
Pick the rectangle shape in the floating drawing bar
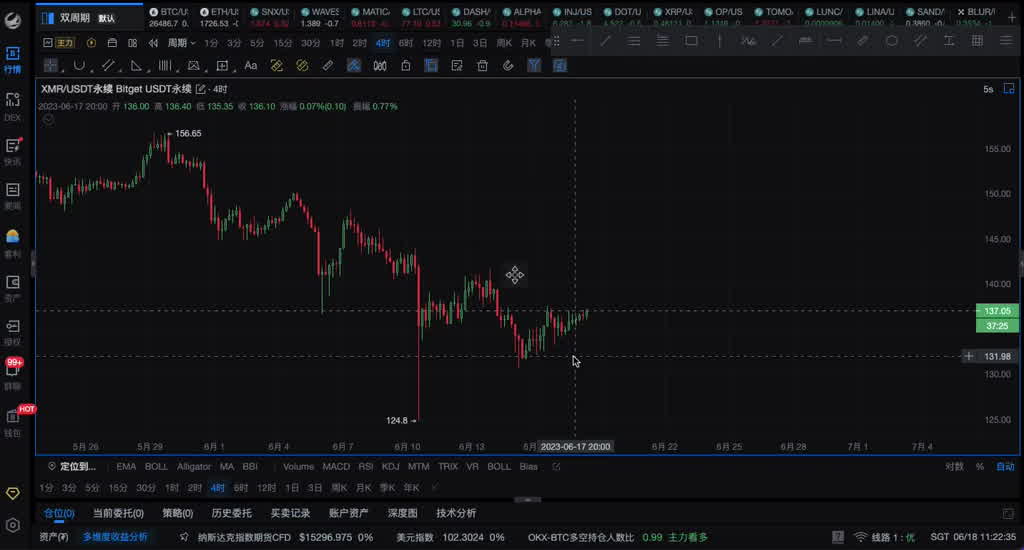[691, 41]
